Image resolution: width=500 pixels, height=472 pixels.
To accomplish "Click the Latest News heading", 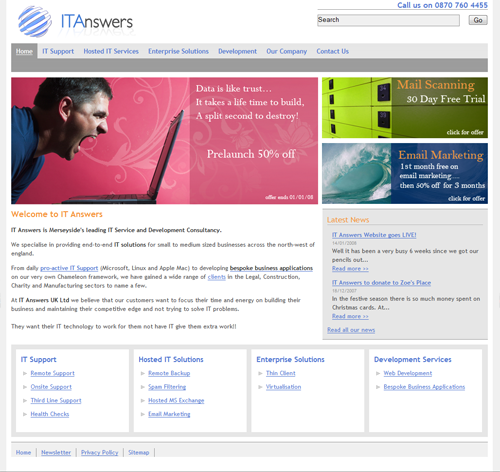I will point(348,220).
